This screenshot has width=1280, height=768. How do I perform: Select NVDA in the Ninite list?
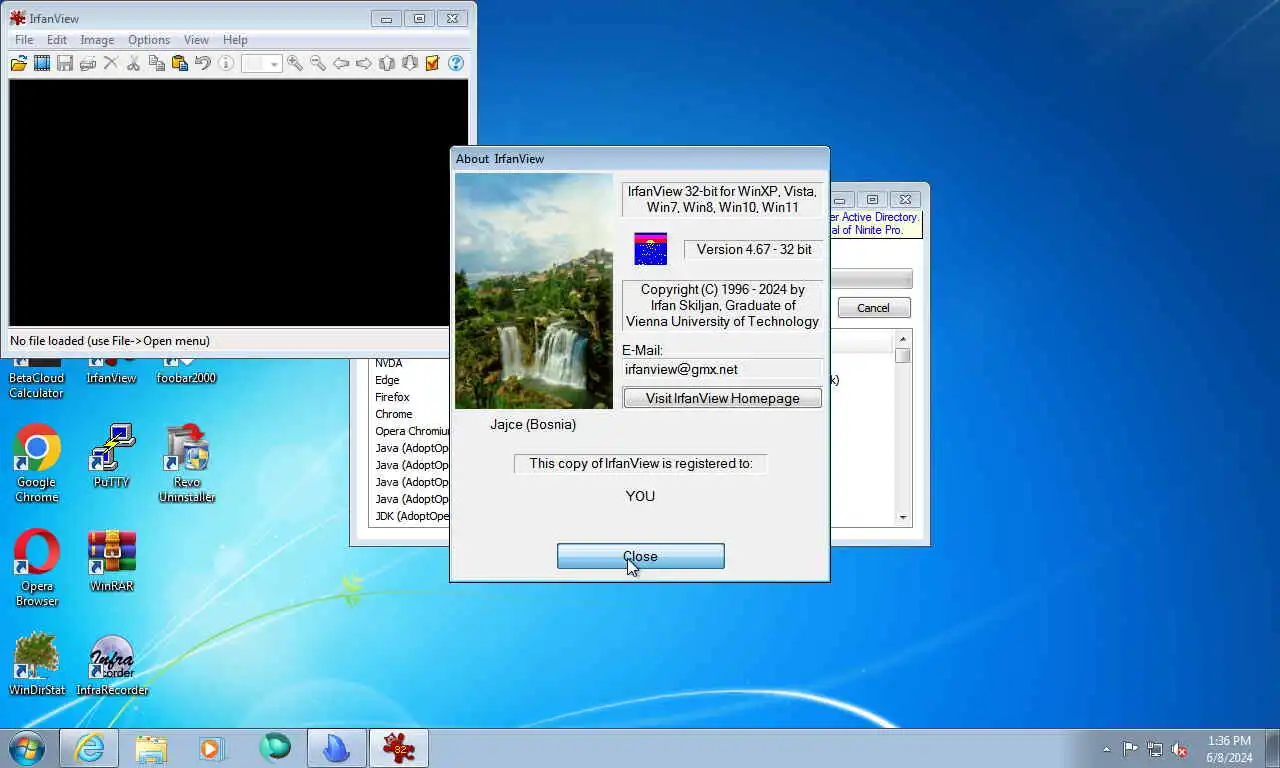389,363
